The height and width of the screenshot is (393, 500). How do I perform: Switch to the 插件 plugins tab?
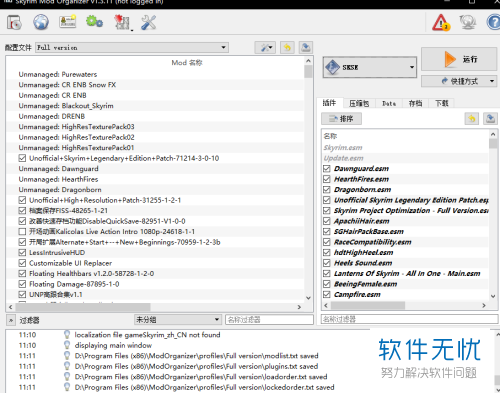tap(329, 103)
